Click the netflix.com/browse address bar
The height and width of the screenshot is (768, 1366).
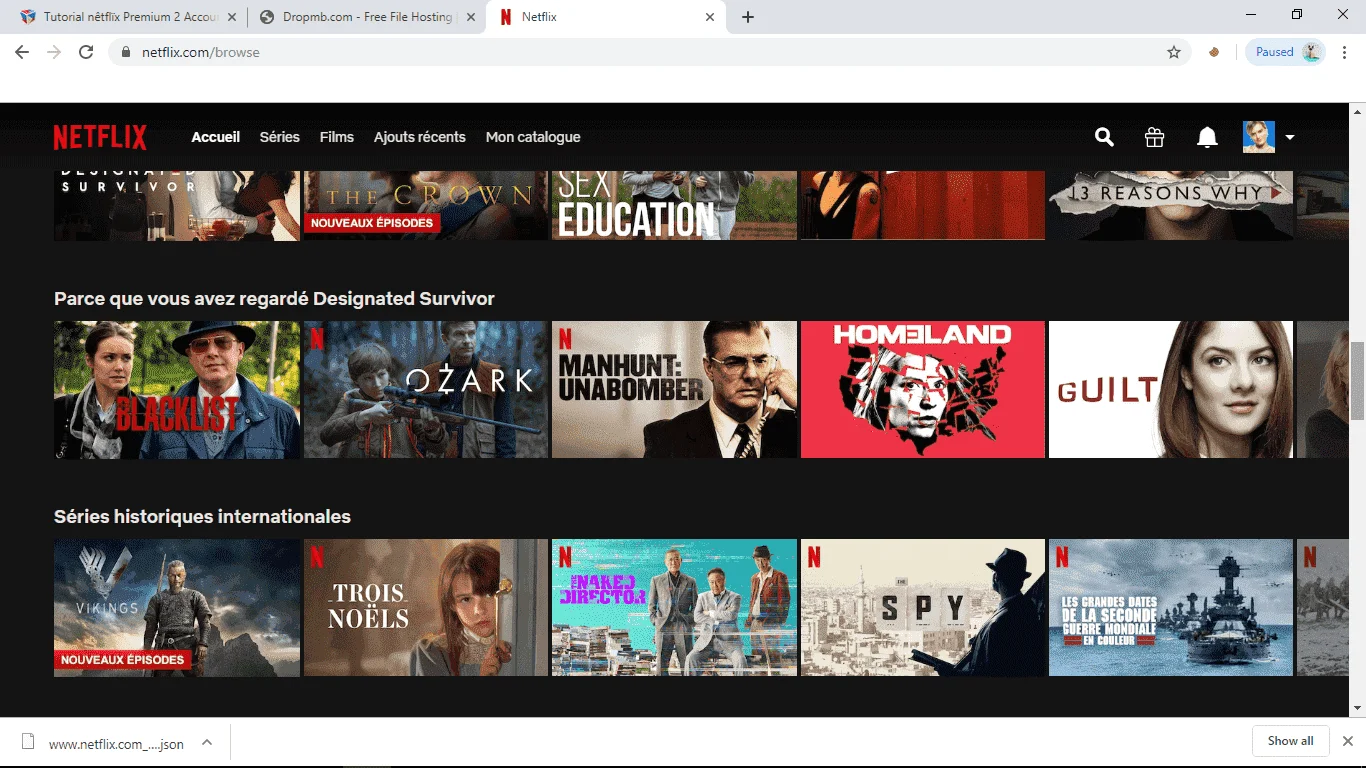[x=650, y=52]
